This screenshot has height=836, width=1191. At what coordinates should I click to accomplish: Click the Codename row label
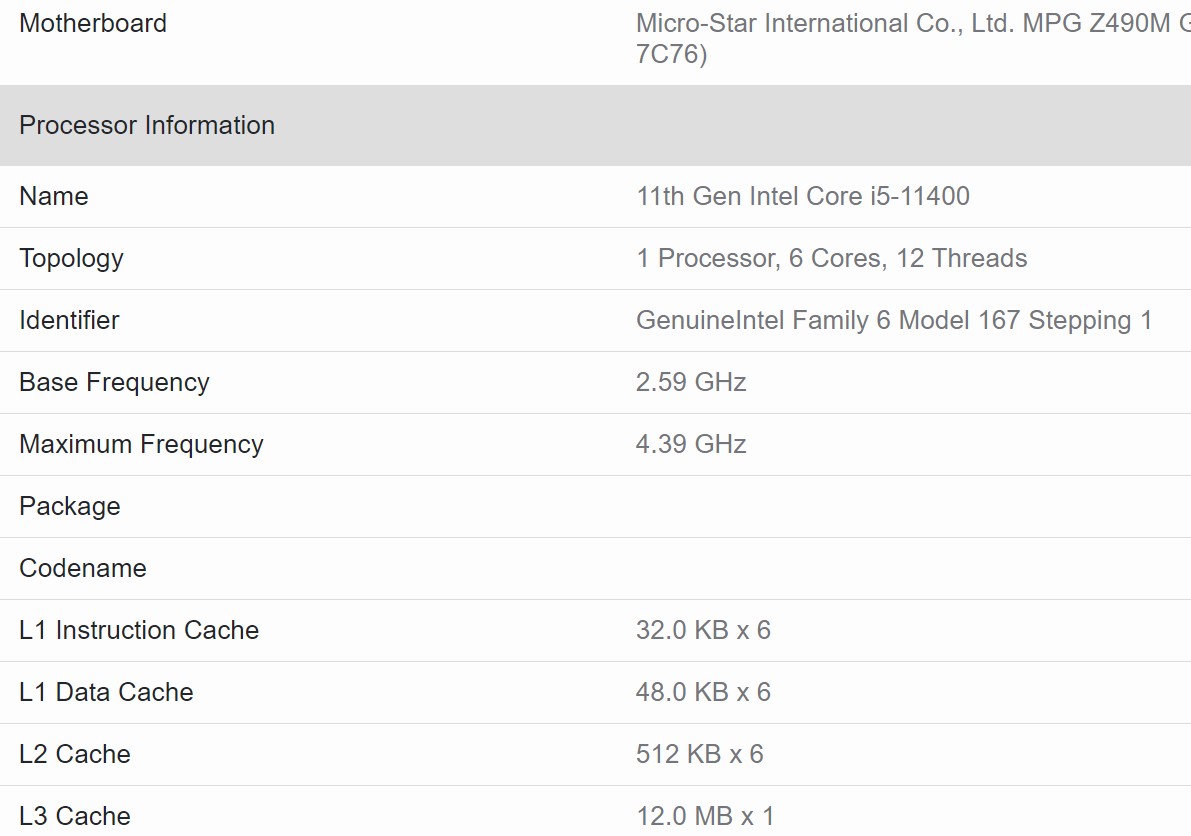[x=82, y=568]
